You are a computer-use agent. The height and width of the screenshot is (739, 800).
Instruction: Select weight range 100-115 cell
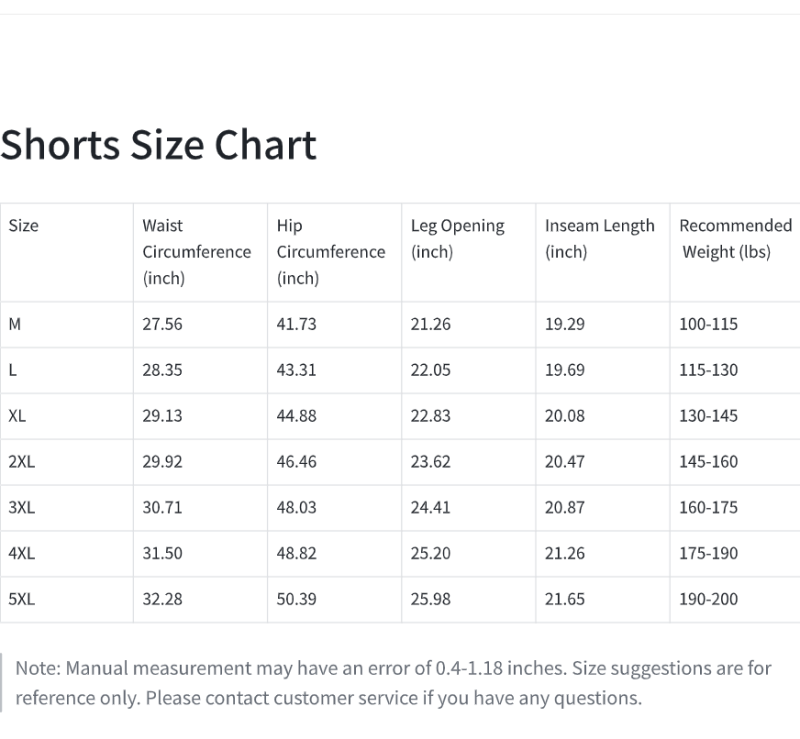(x=708, y=324)
